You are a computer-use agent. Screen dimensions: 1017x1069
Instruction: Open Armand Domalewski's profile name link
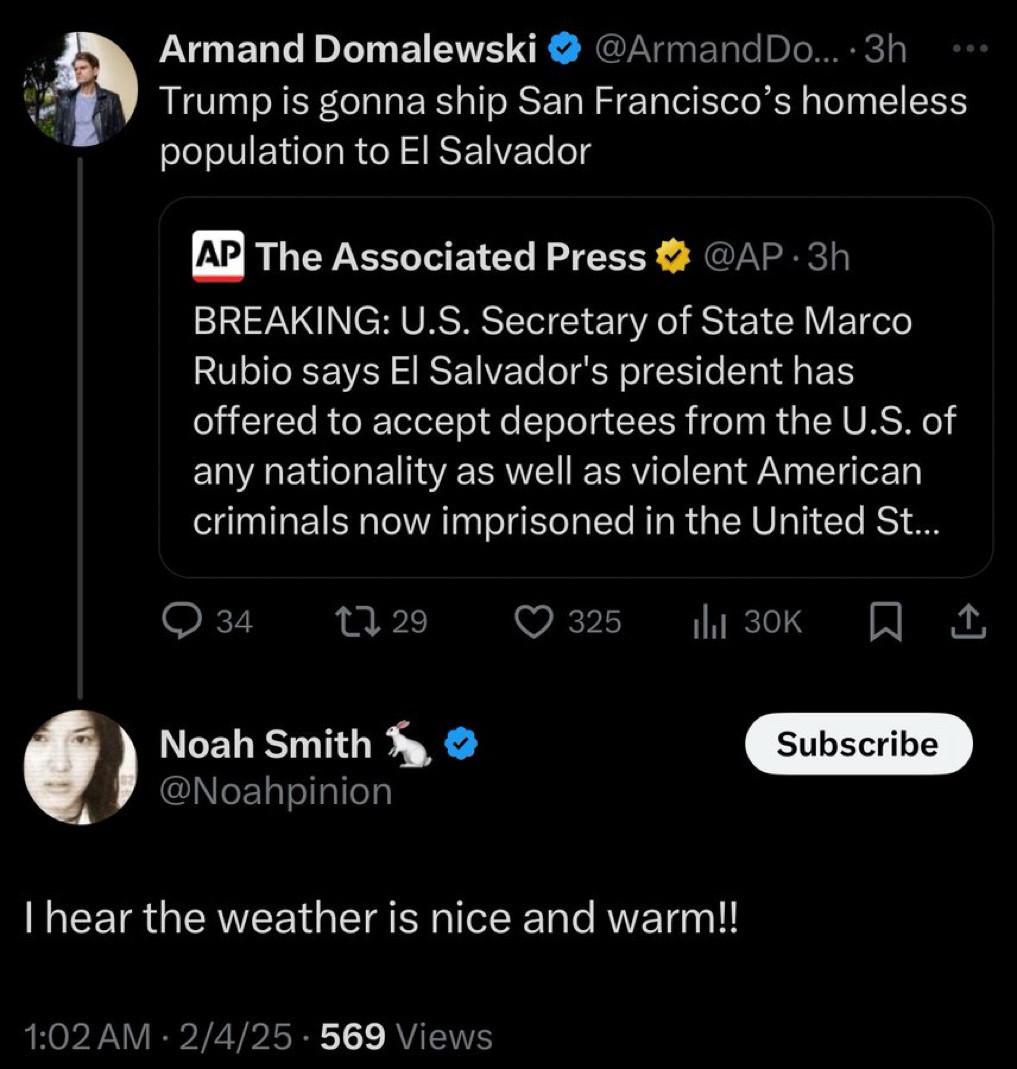348,49
